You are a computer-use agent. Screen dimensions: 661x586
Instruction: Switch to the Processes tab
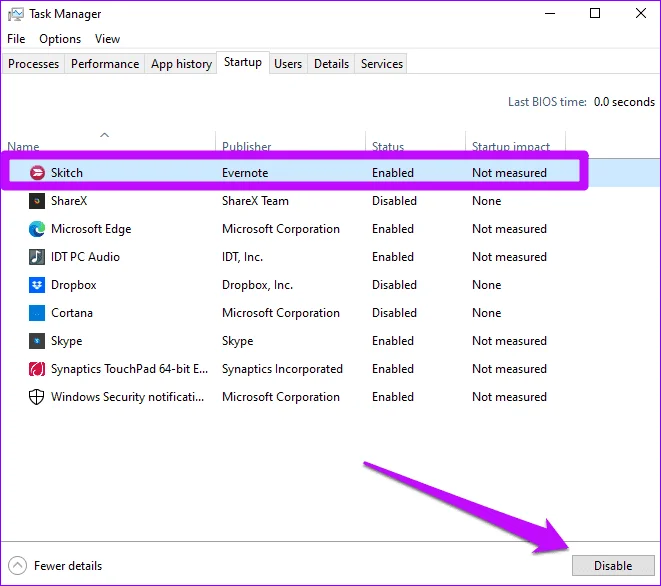(x=33, y=64)
